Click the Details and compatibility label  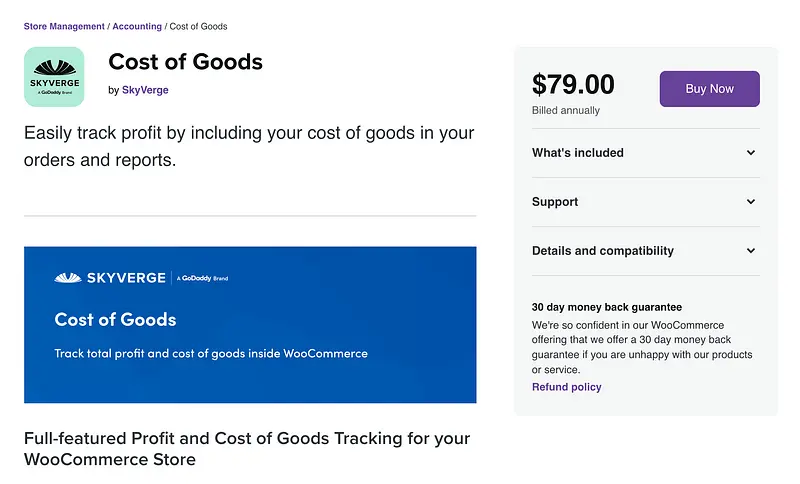click(x=603, y=251)
